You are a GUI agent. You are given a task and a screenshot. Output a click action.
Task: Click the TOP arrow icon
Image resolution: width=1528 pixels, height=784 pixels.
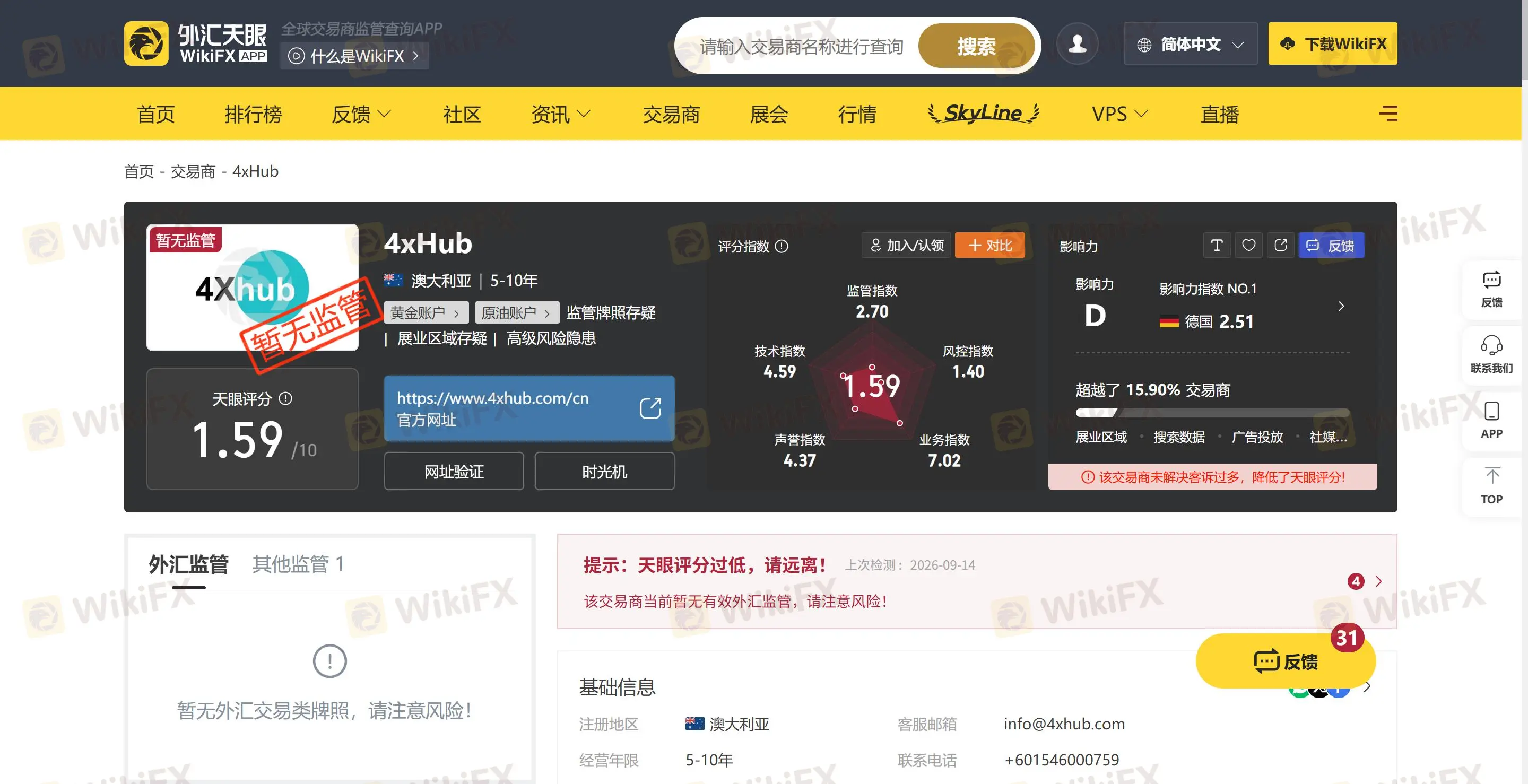pos(1491,486)
